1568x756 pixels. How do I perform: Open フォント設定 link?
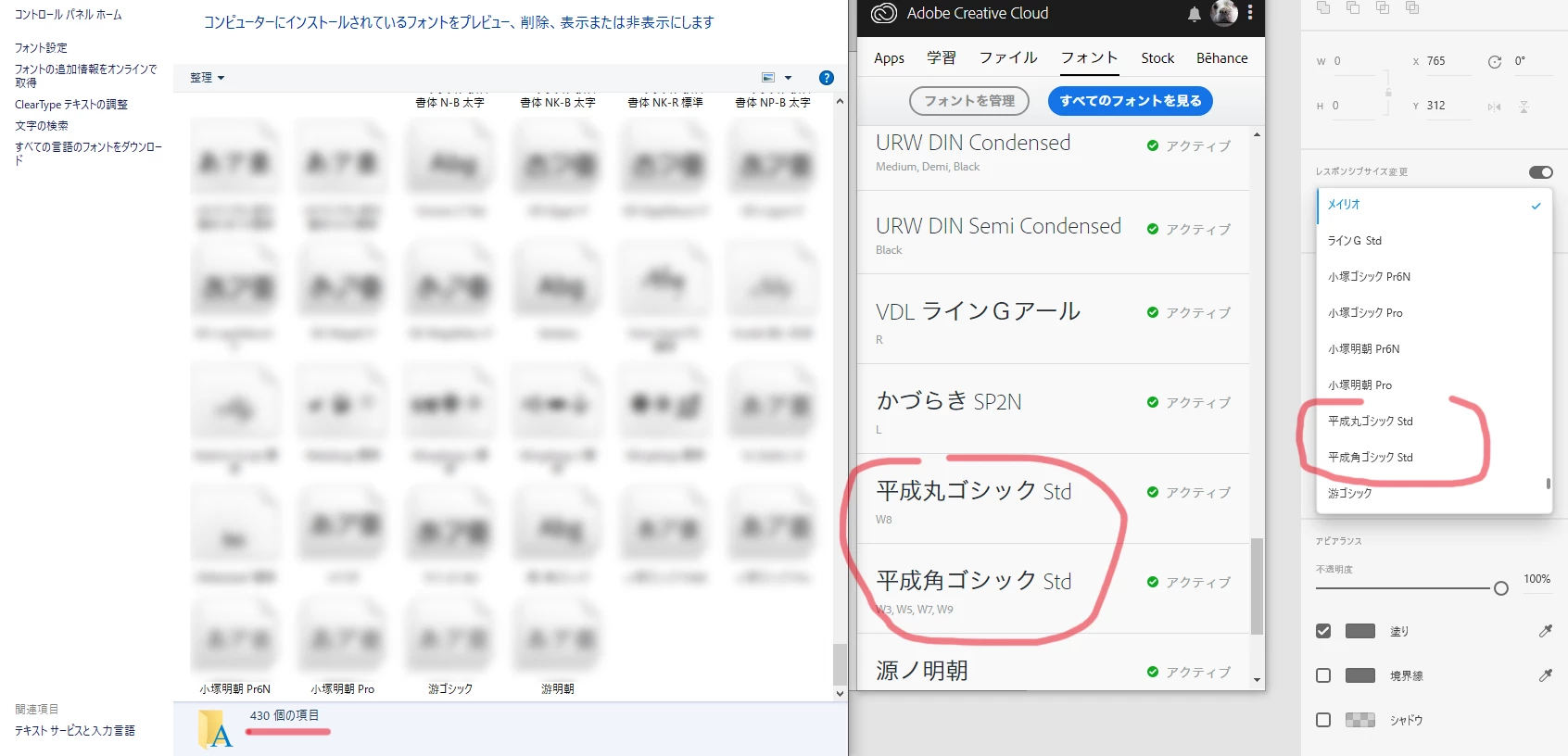coord(41,47)
